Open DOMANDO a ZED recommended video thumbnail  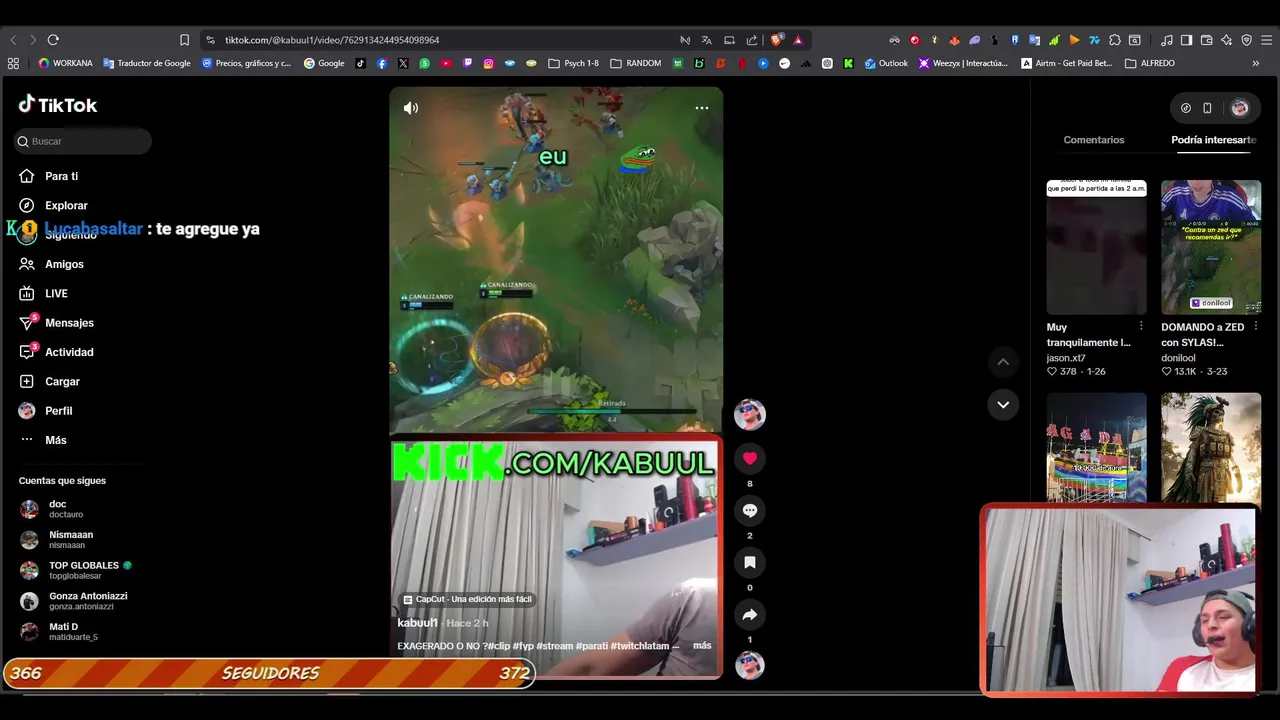point(1211,247)
